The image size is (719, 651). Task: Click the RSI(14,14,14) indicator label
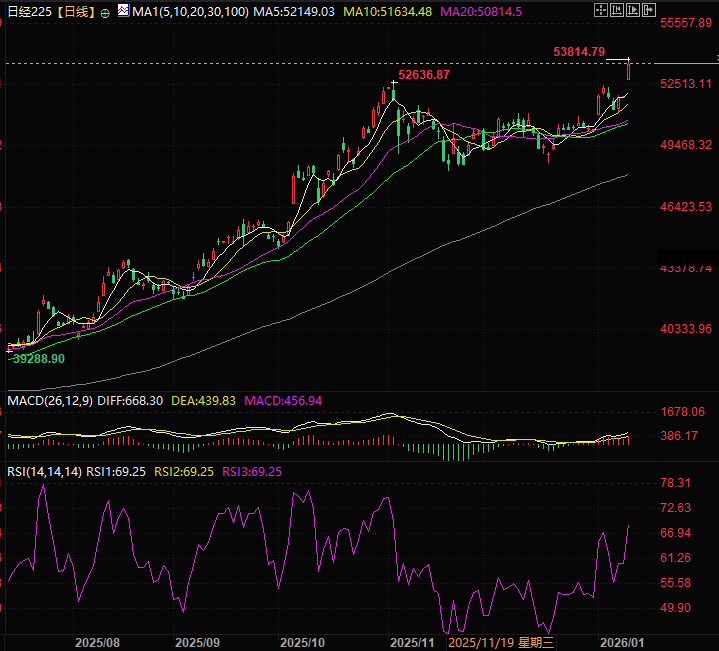click(x=44, y=471)
